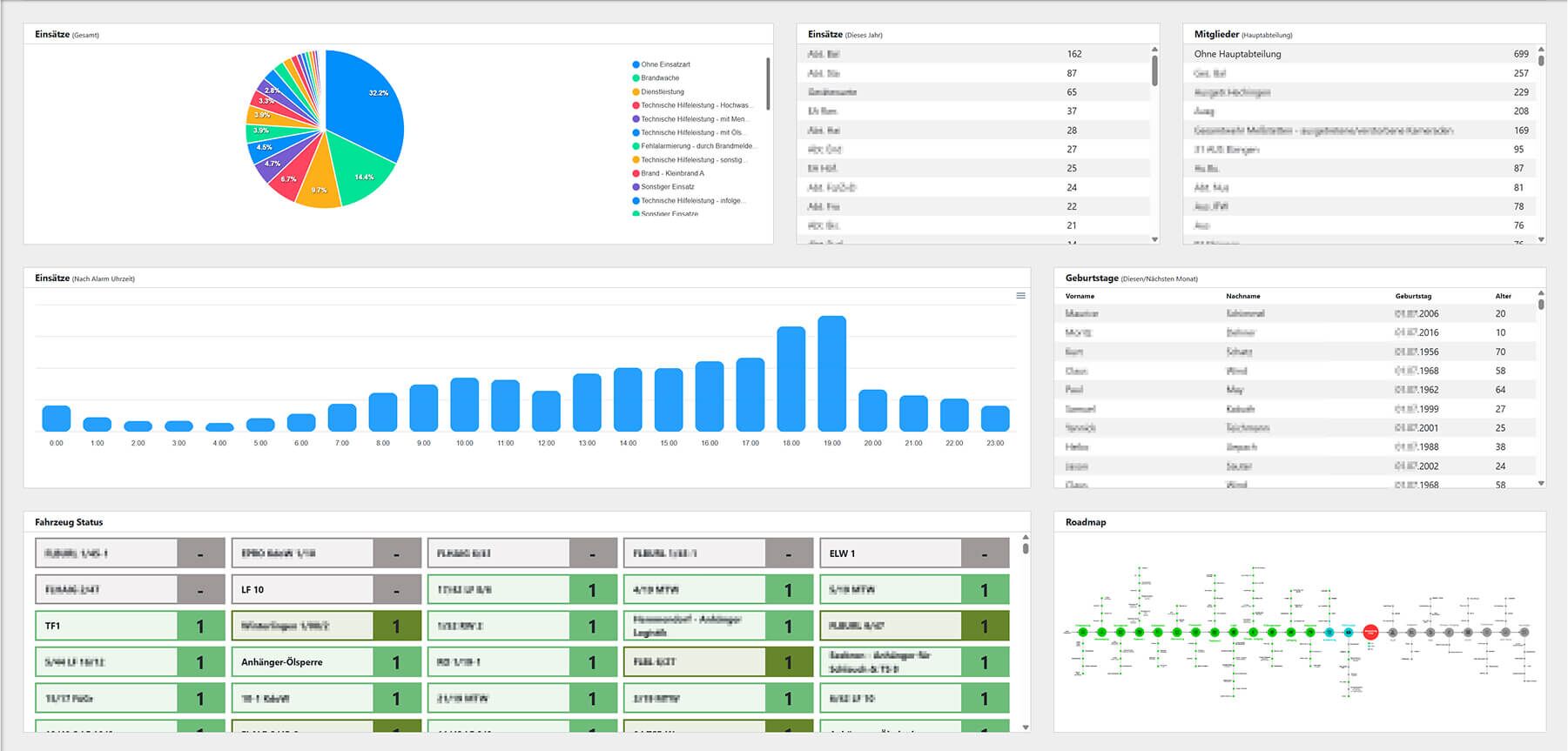1568x751 pixels.
Task: Click the tallest bar at 19:00
Action: click(831, 374)
